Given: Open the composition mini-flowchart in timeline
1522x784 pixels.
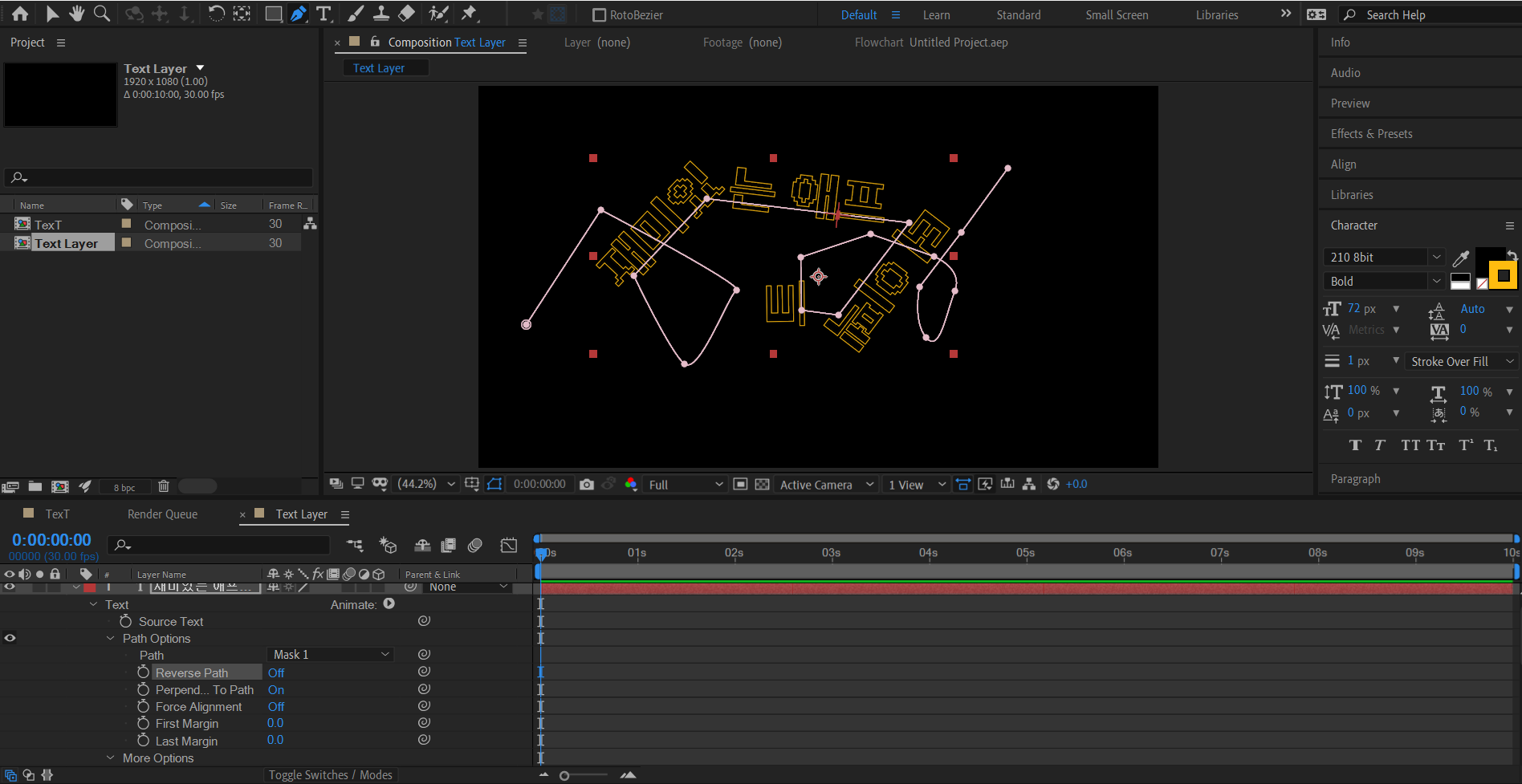Looking at the screenshot, I should 355,546.
